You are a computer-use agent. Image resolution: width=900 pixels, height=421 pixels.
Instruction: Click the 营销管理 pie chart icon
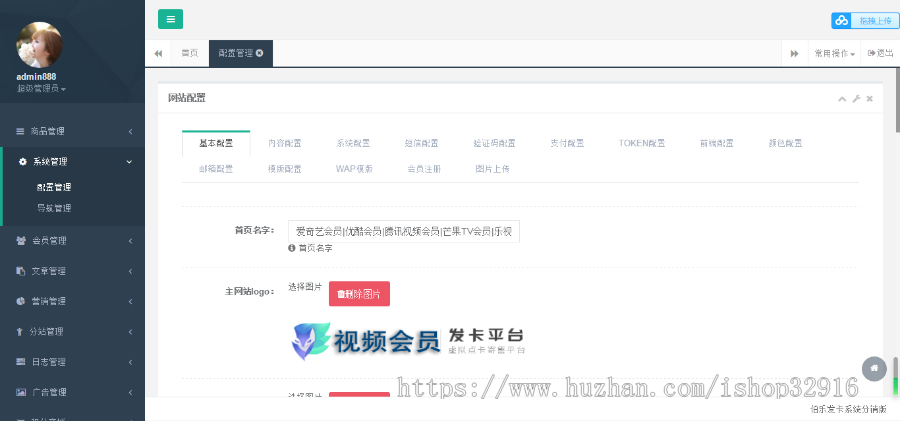click(20, 301)
